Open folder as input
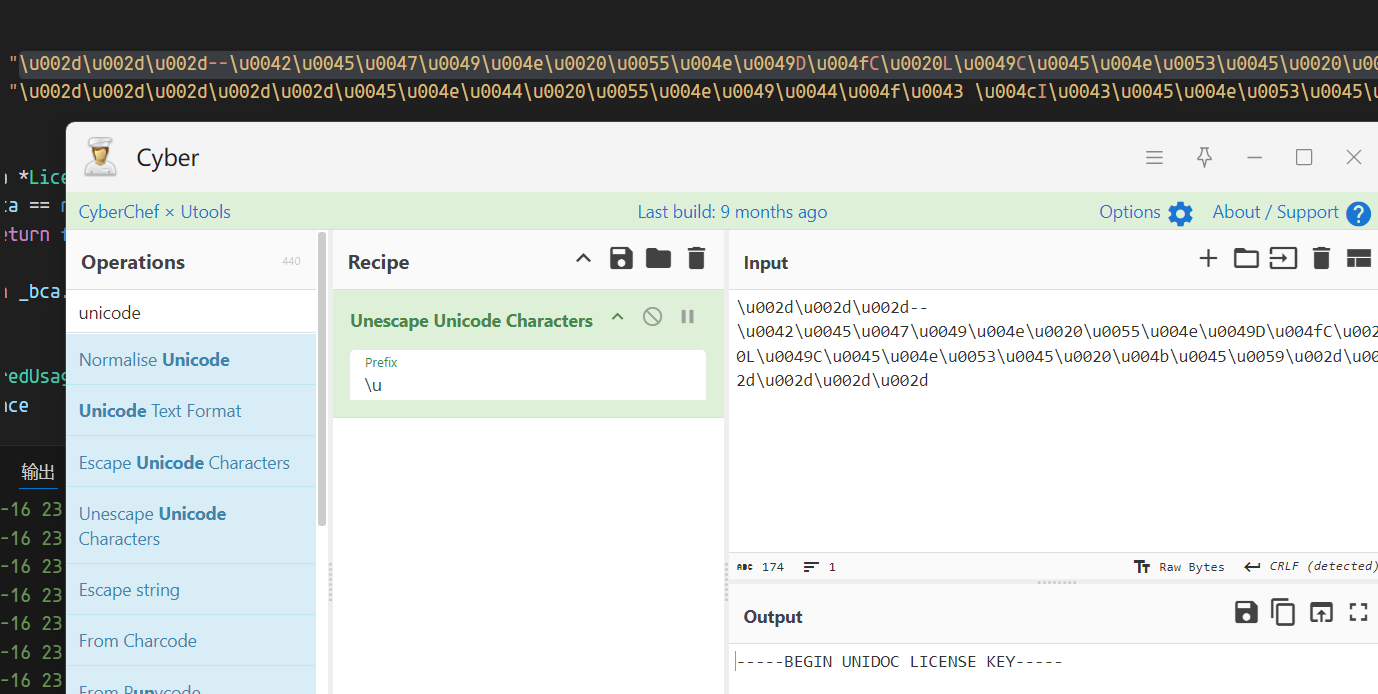This screenshot has height=694, width=1378. [x=1246, y=259]
